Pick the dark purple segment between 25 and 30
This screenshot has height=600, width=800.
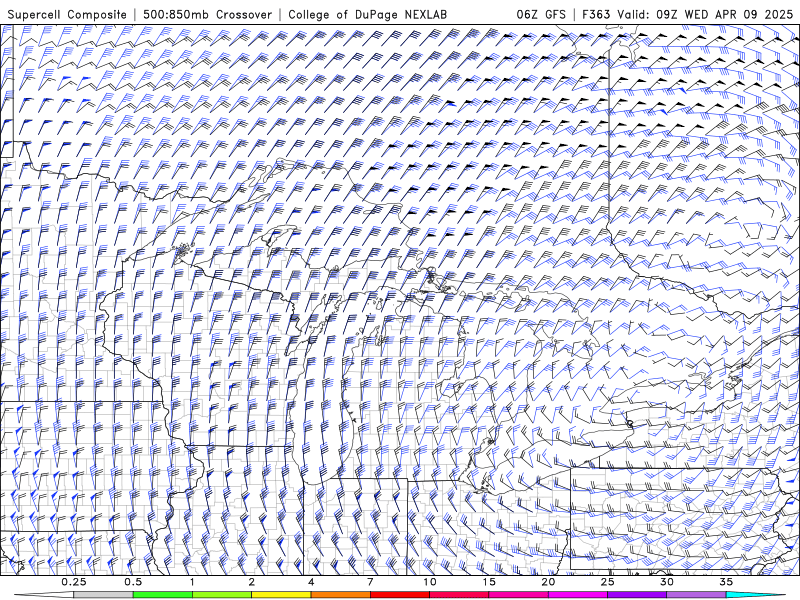637,595
